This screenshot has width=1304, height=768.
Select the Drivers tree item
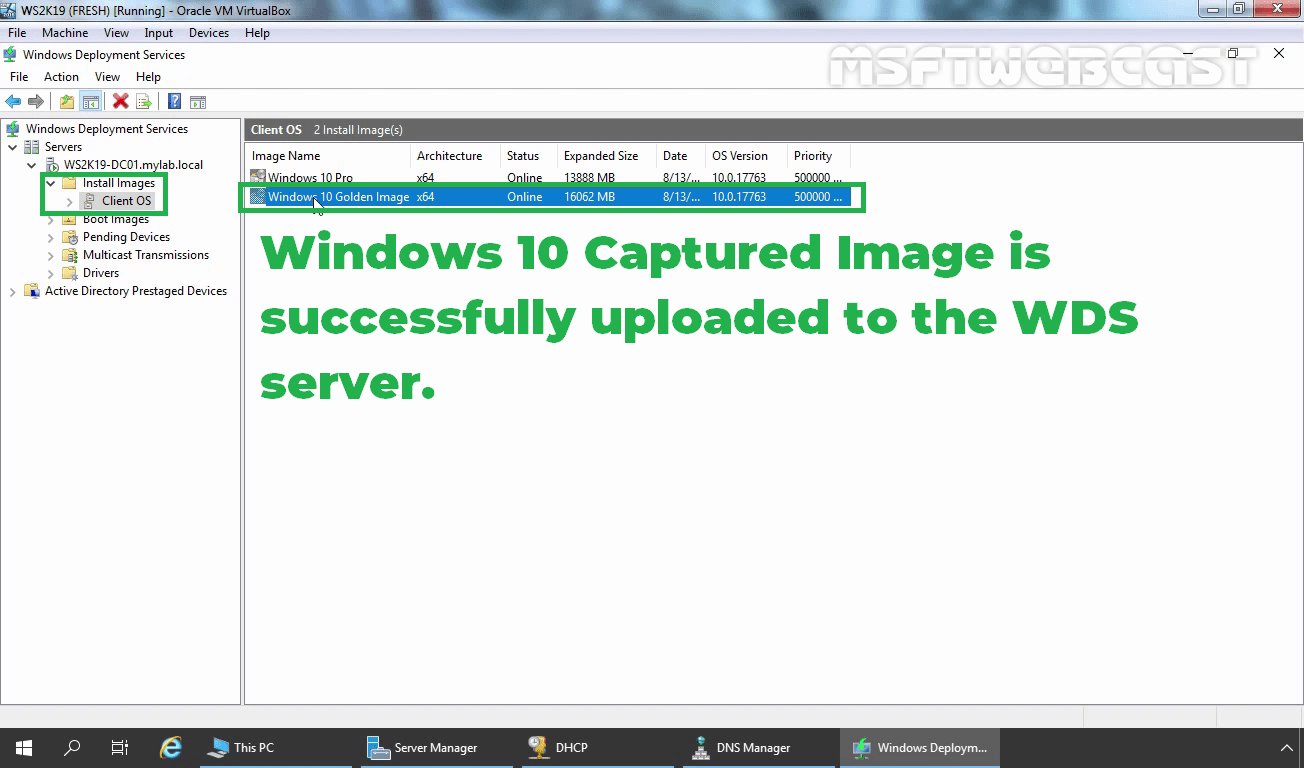(x=100, y=273)
